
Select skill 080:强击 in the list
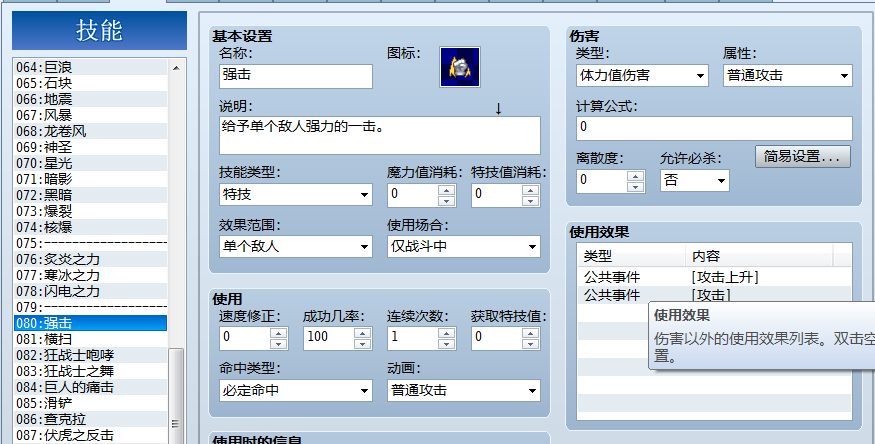(x=90, y=324)
